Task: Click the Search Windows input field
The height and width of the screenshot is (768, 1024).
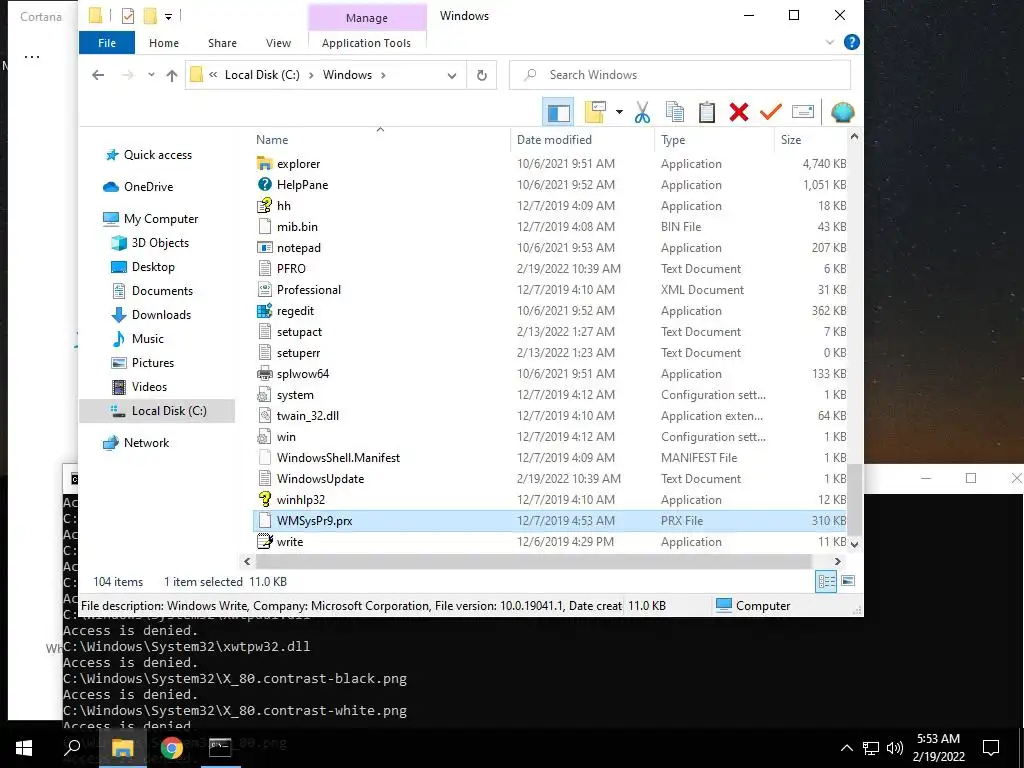Action: click(680, 75)
